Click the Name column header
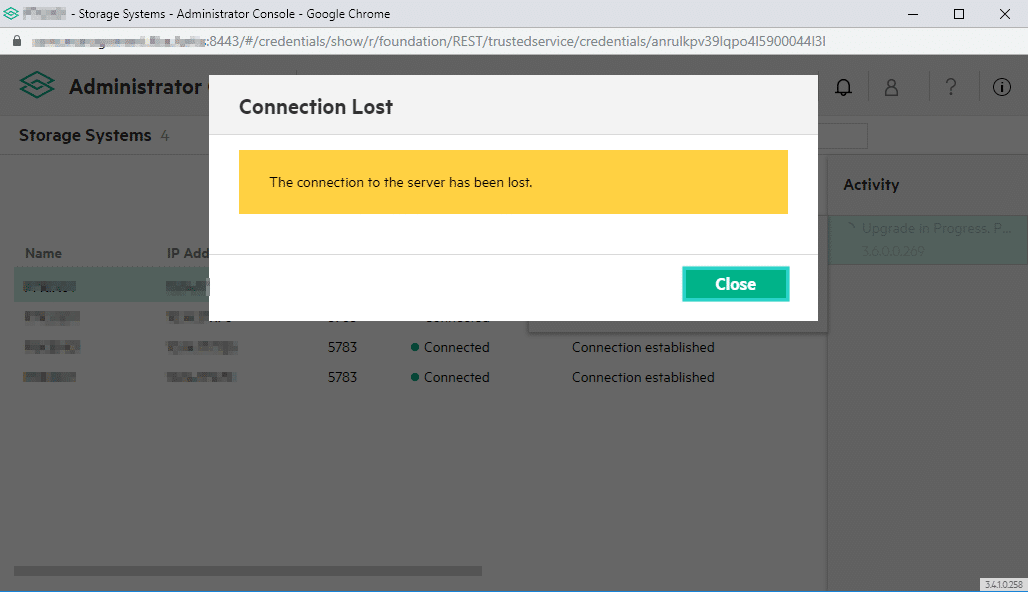 click(x=44, y=253)
